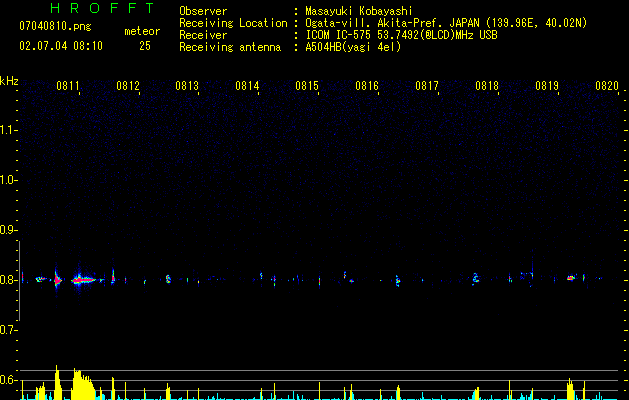Click the Observer name Masayuki Kobayashi
629x400 pixels.
click(x=359, y=11)
